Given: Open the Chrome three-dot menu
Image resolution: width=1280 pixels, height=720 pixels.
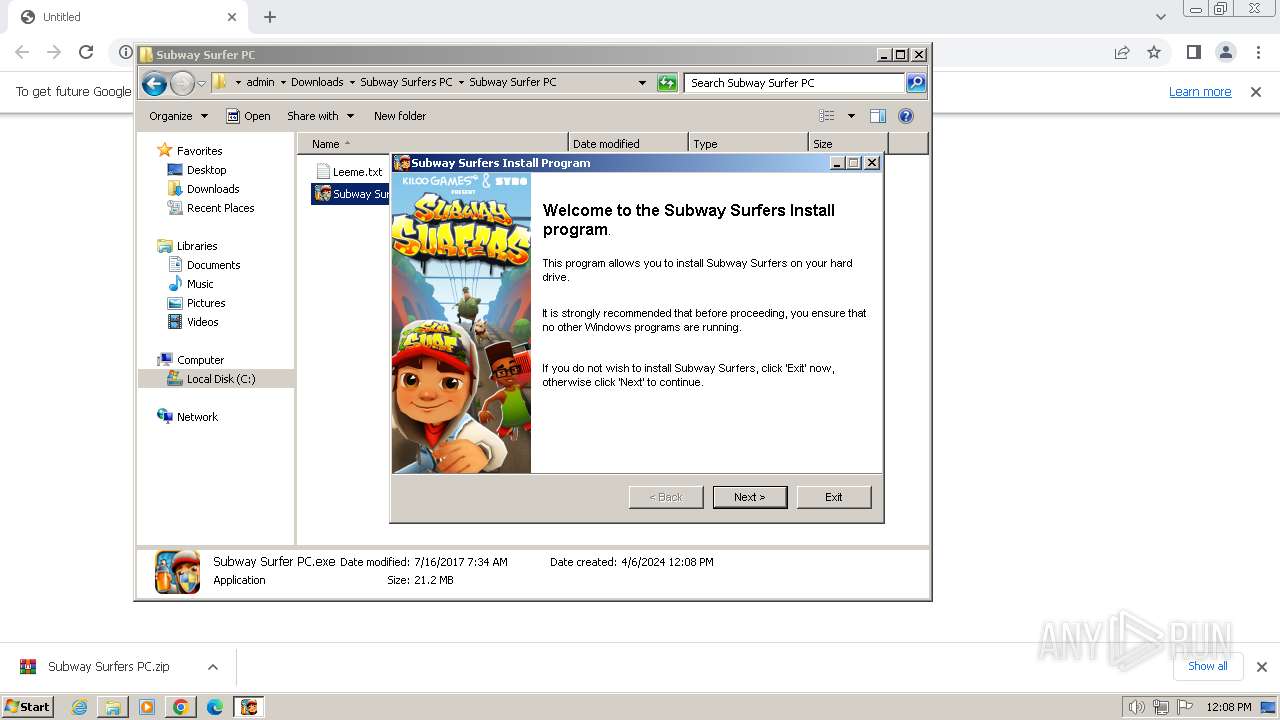Looking at the screenshot, I should (x=1259, y=52).
